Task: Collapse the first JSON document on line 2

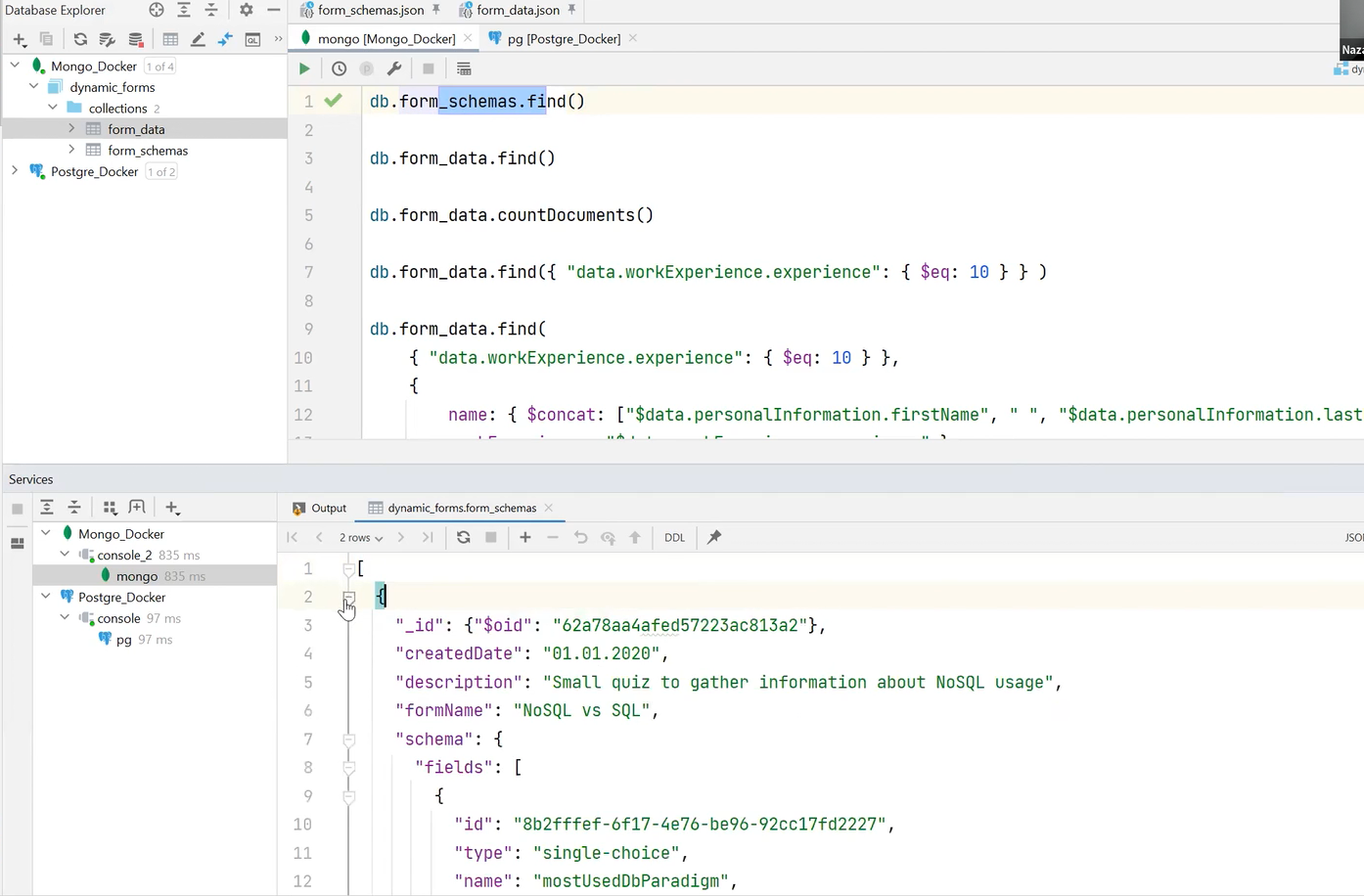Action: 348,598
